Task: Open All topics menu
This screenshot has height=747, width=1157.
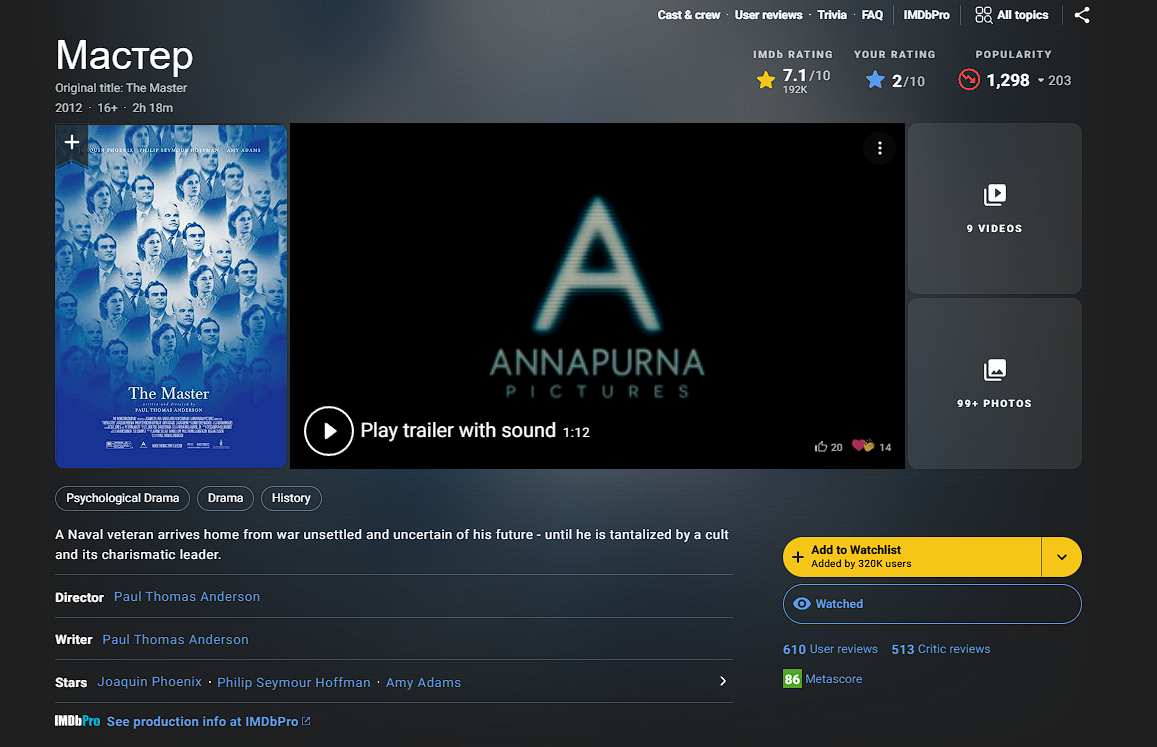Action: click(x=1012, y=15)
